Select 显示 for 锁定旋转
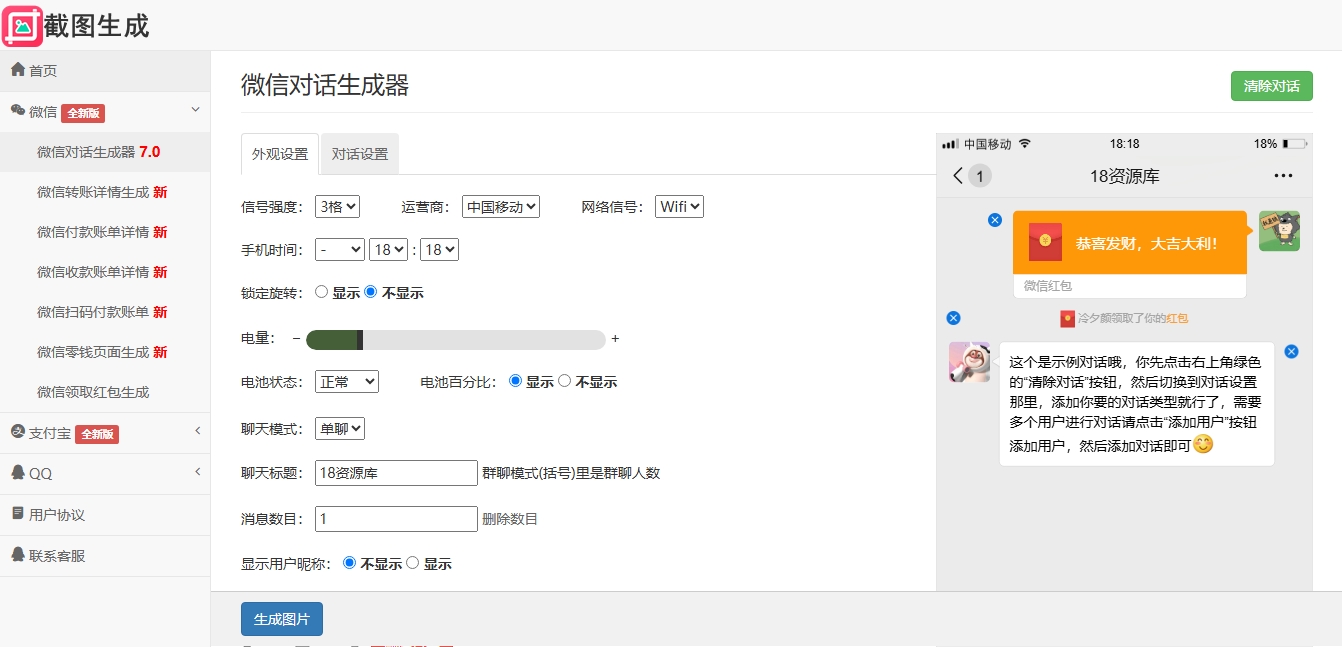Image resolution: width=1342 pixels, height=647 pixels. click(x=322, y=292)
